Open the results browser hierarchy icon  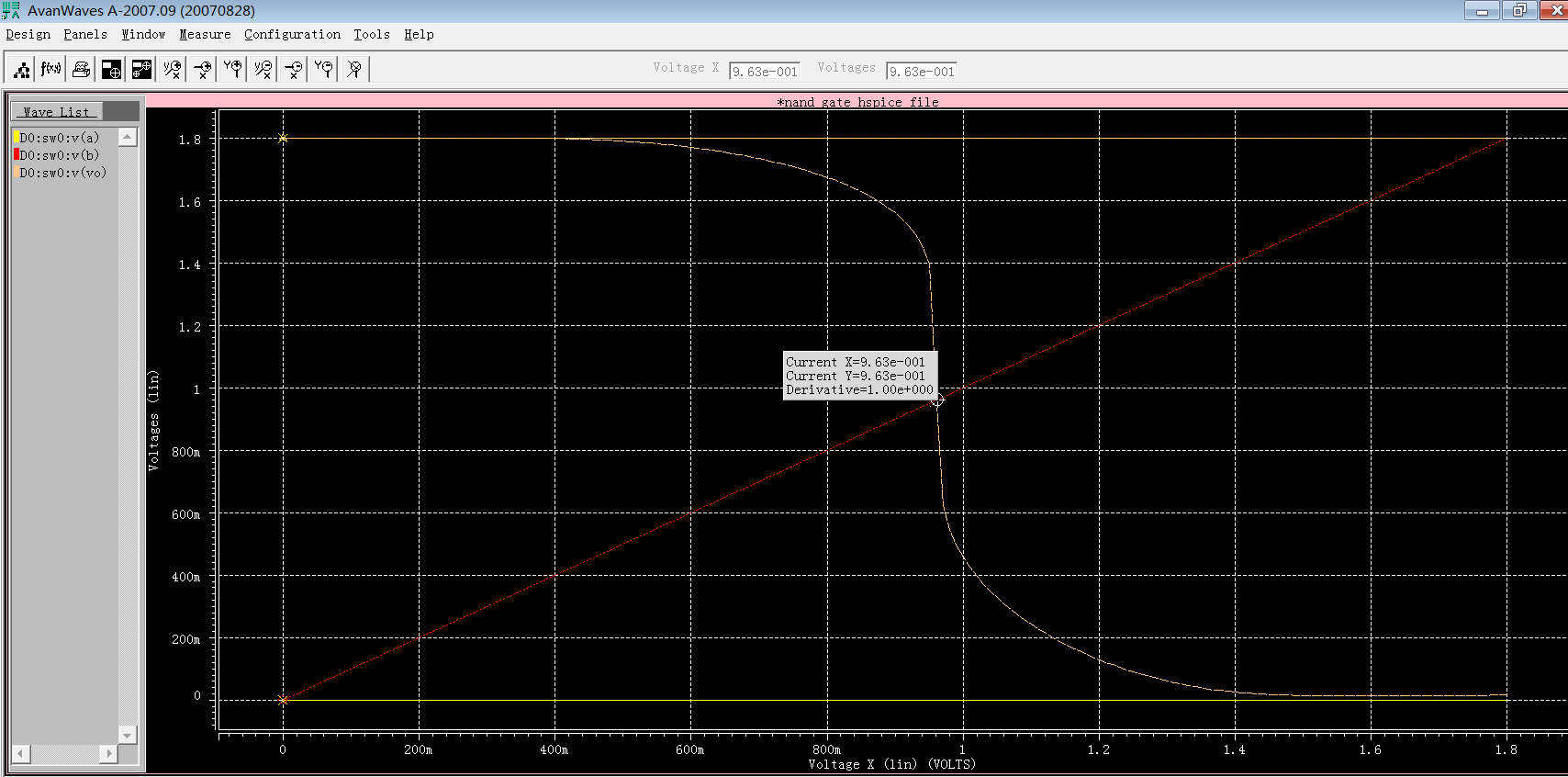[21, 69]
